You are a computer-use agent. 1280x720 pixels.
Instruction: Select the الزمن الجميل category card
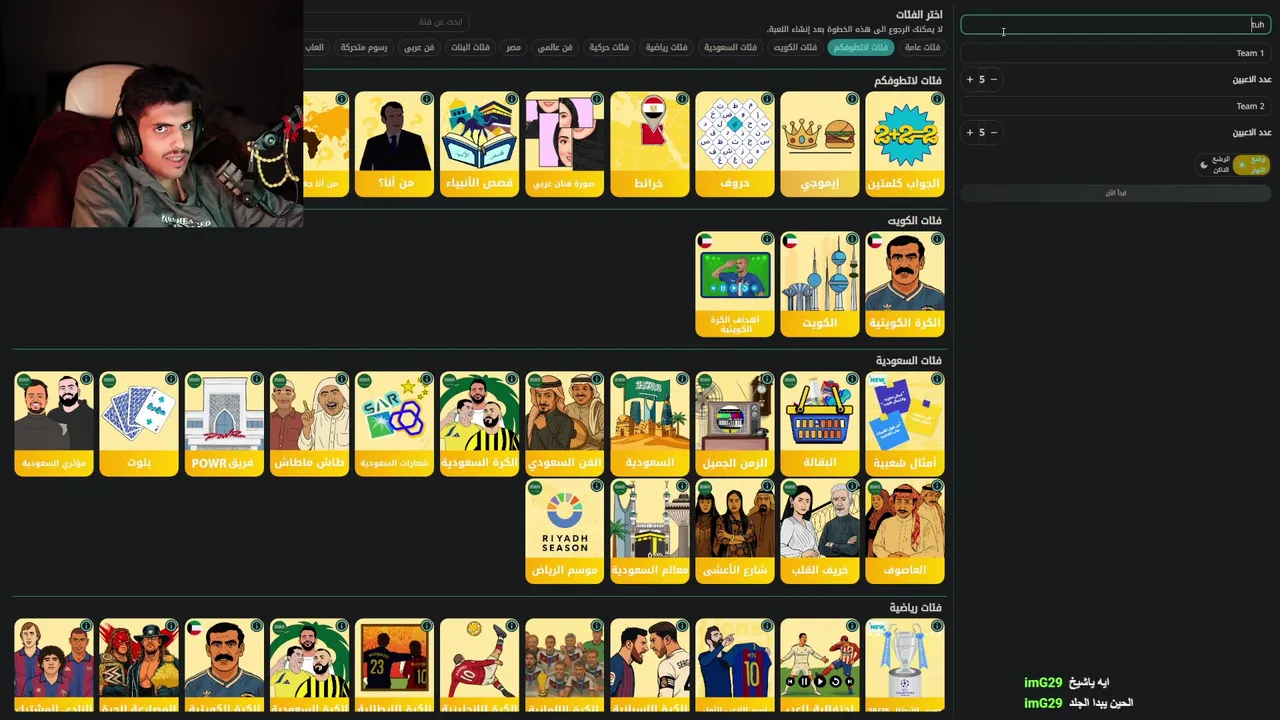[734, 424]
